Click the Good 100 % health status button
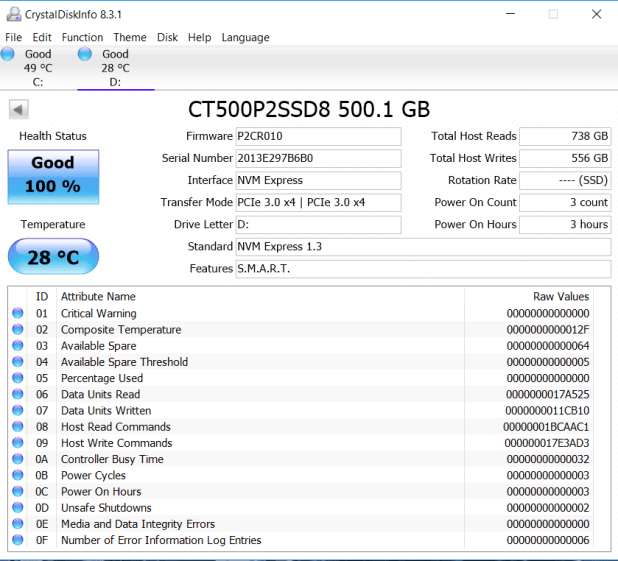This screenshot has height=561, width=618. pyautogui.click(x=53, y=177)
